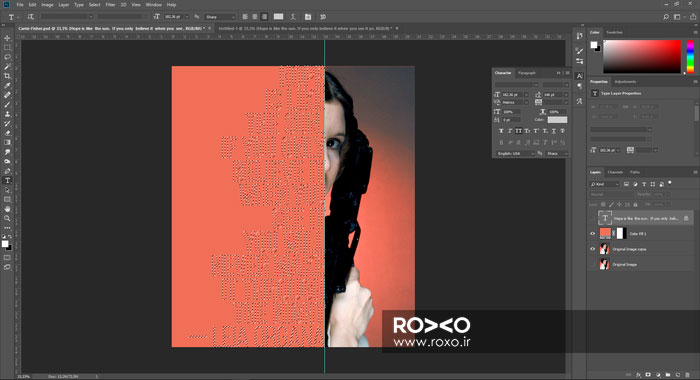Select the Eyedropper tool
Viewport: 700px width, 380px height.
pos(7,85)
